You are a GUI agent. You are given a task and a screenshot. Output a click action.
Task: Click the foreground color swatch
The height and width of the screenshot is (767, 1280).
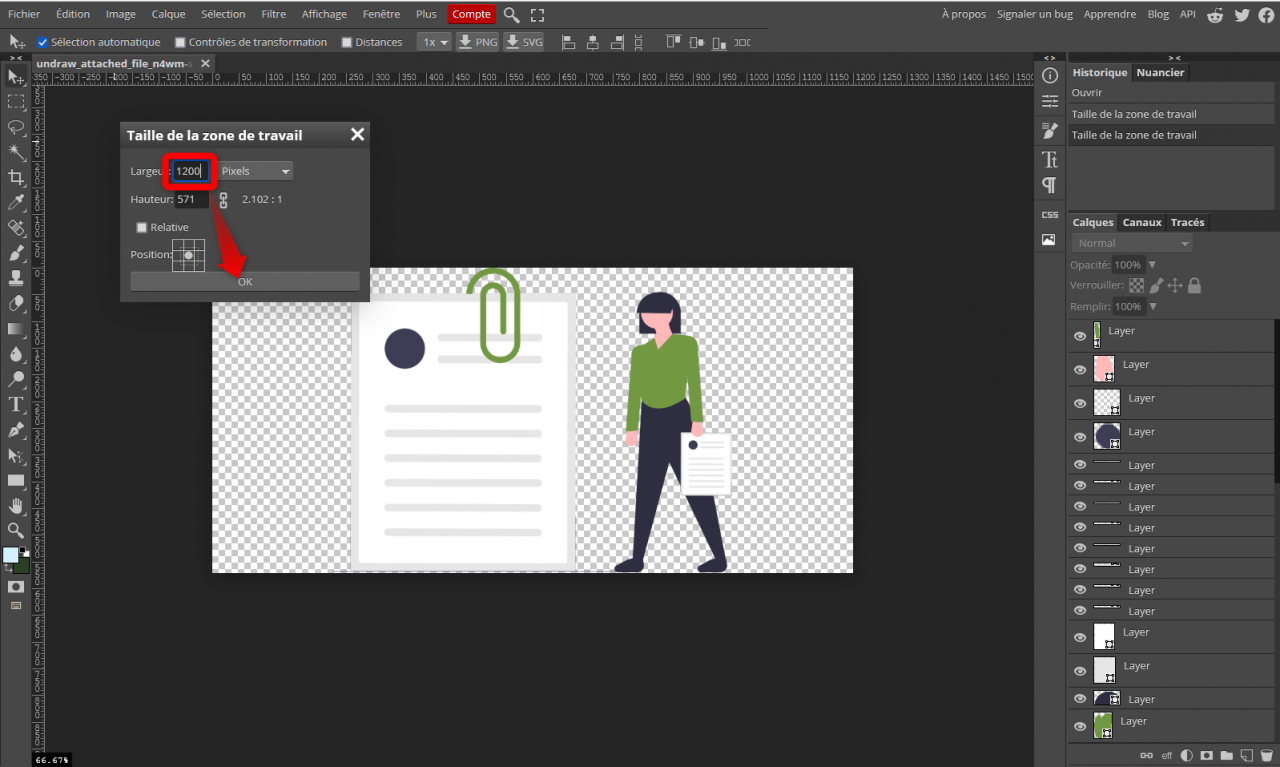[x=10, y=554]
